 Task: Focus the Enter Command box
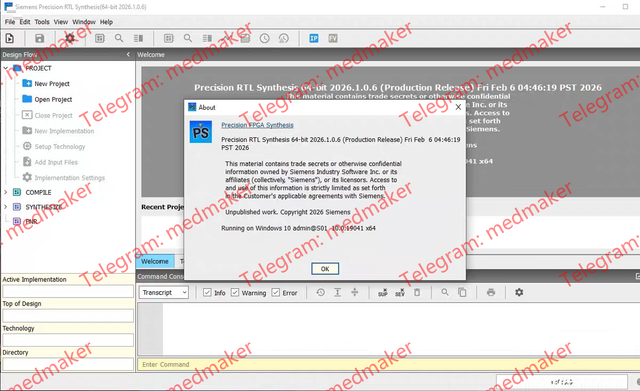click(x=389, y=364)
